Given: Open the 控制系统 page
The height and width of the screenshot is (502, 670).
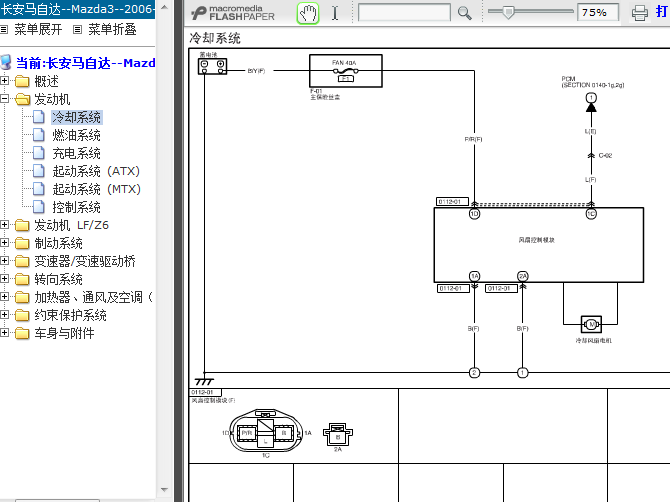Looking at the screenshot, I should 76,207.
